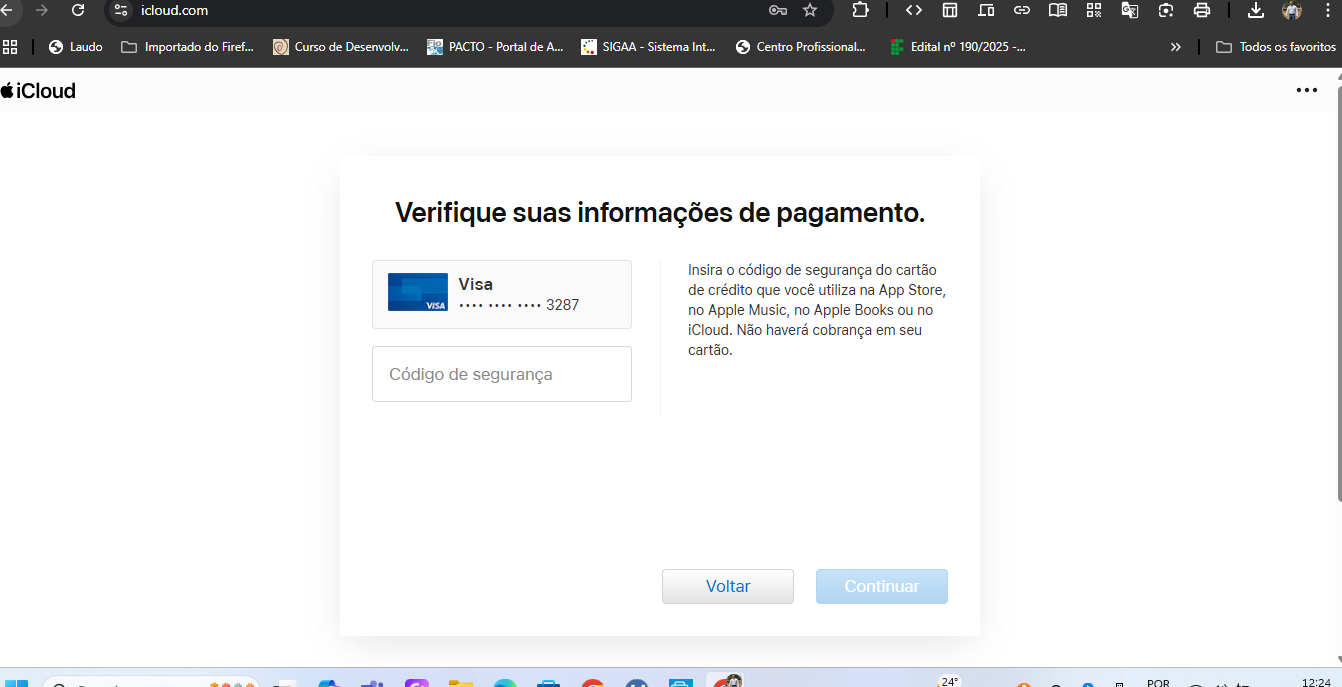Click the heading Verifique suas informações de pagamento.

(x=660, y=213)
